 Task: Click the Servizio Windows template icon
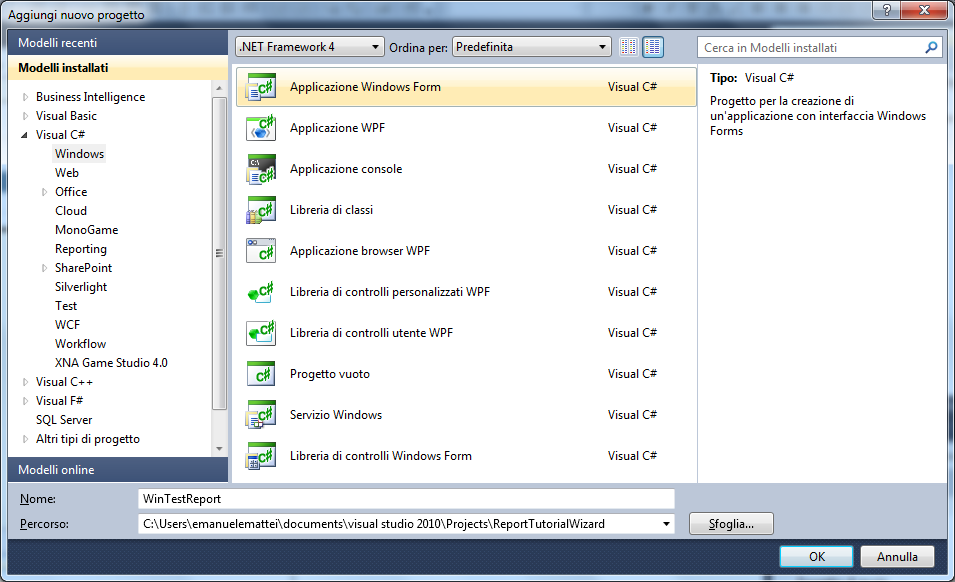coord(261,415)
